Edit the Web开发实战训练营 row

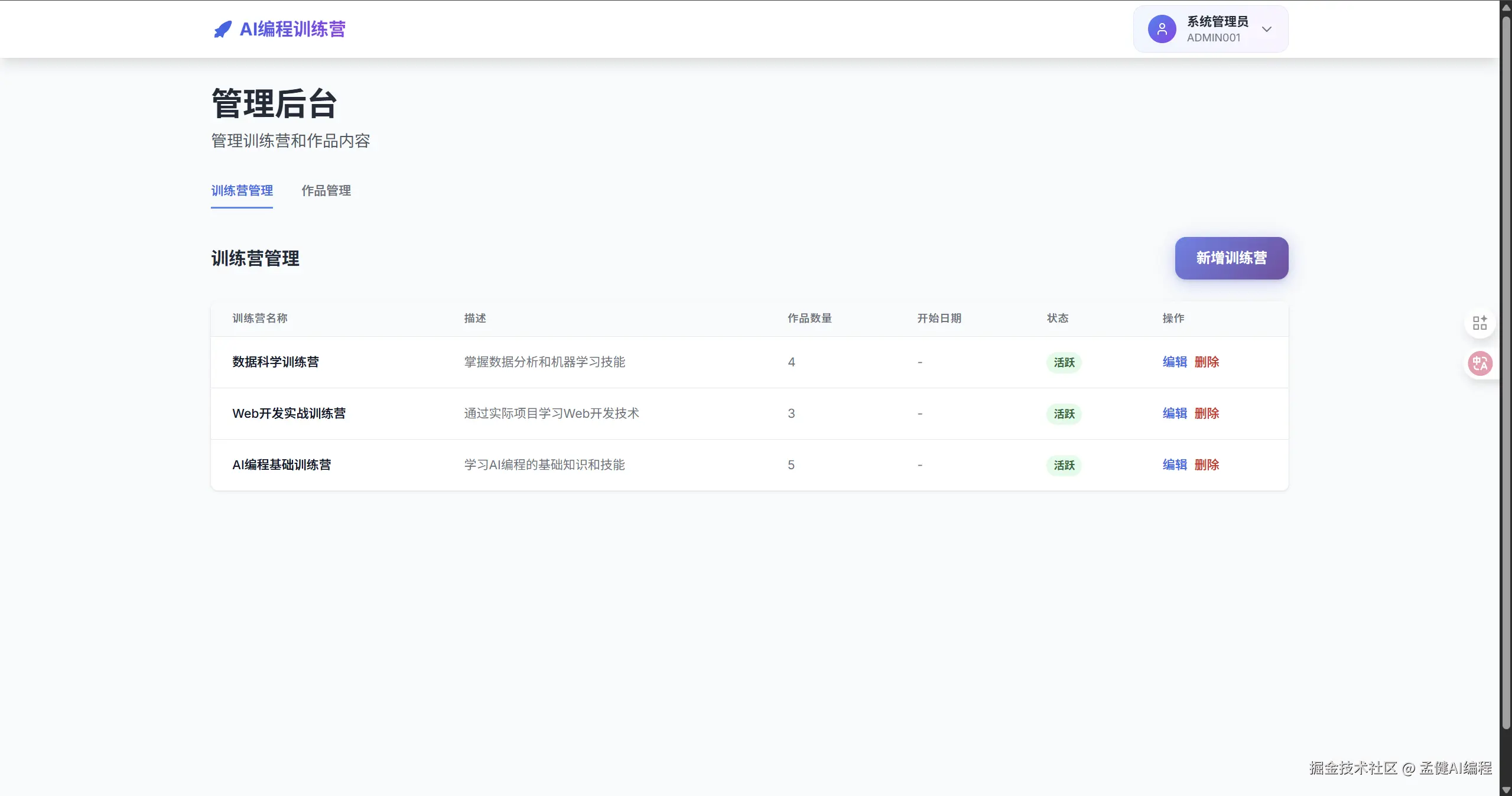[x=1175, y=414]
